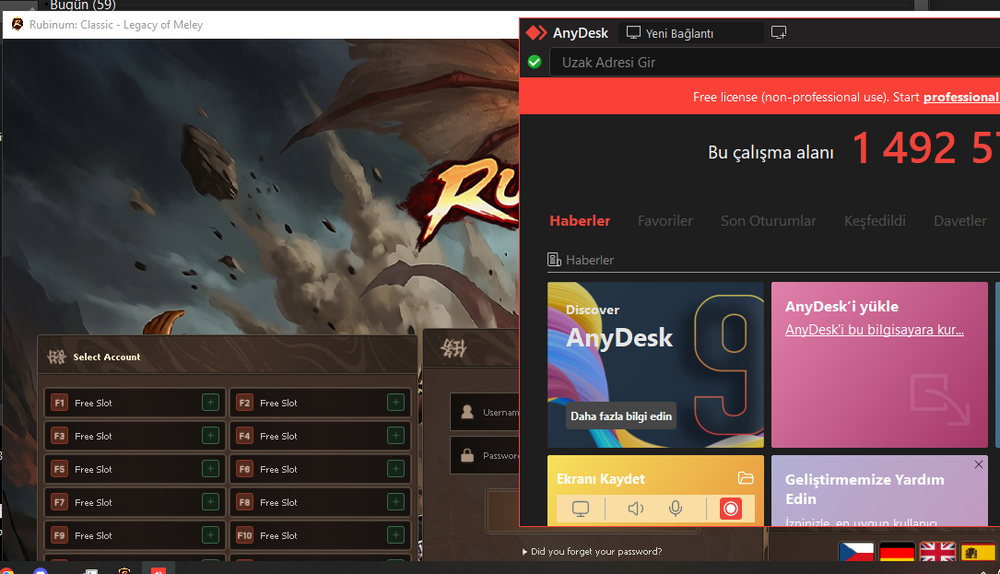Screen dimensions: 1000x574
Task: Toggle speaker audio in the Ekranı Kaydet card
Action: tap(635, 509)
